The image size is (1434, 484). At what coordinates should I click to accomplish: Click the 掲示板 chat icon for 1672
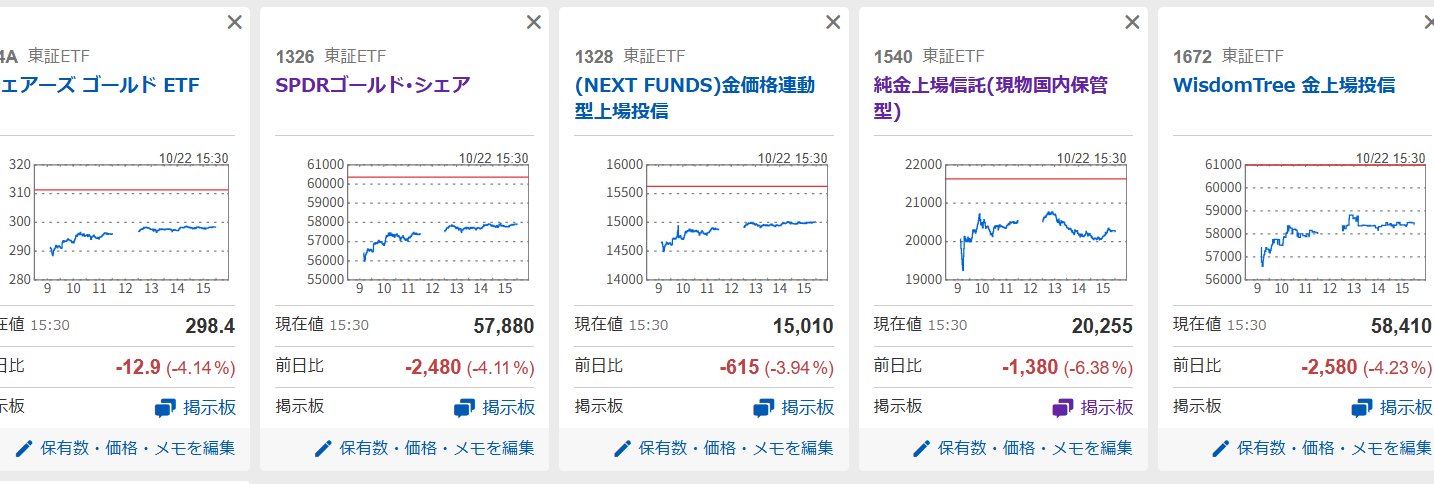[1361, 408]
